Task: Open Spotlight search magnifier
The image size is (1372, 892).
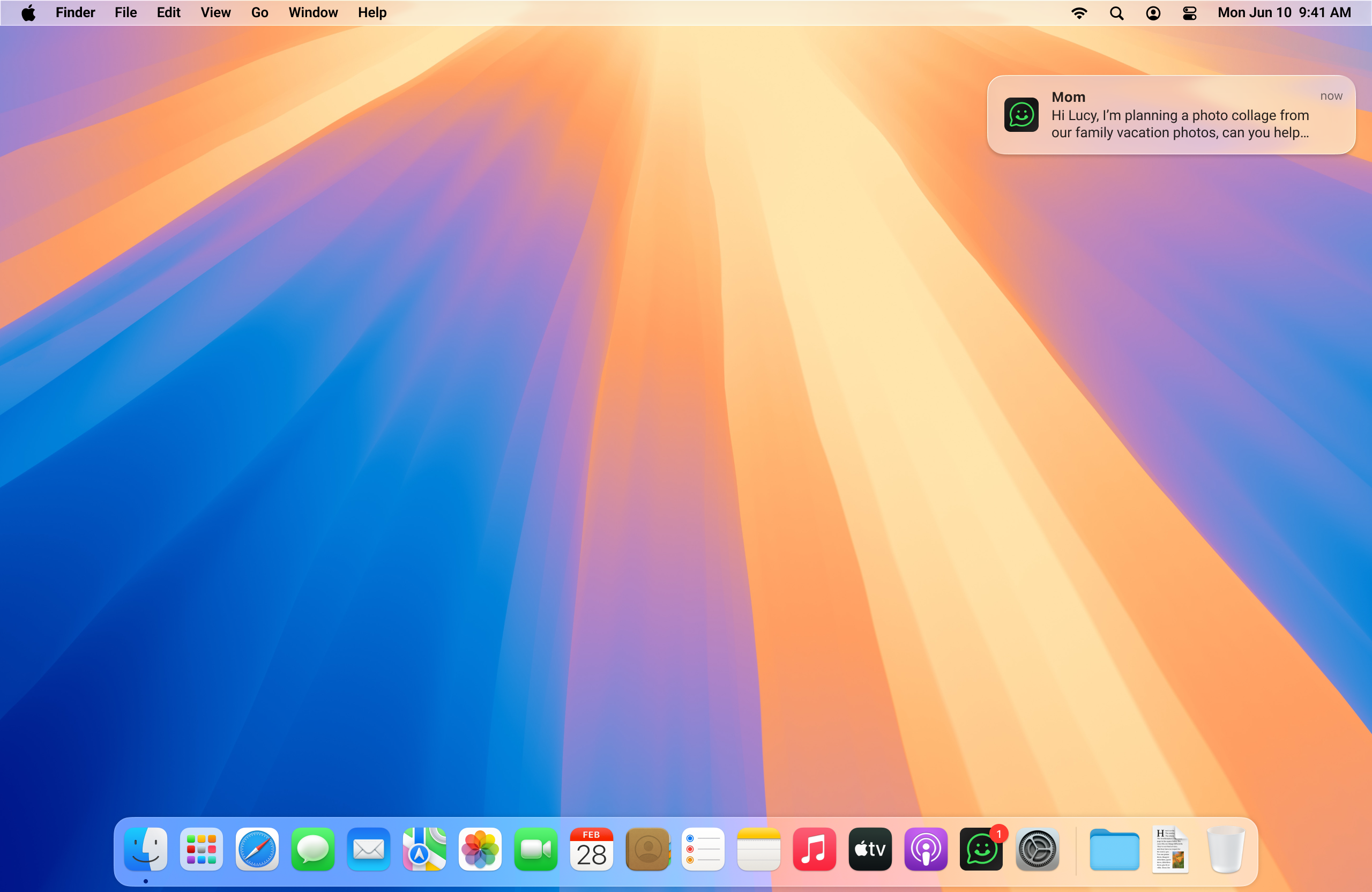Action: pyautogui.click(x=1116, y=13)
